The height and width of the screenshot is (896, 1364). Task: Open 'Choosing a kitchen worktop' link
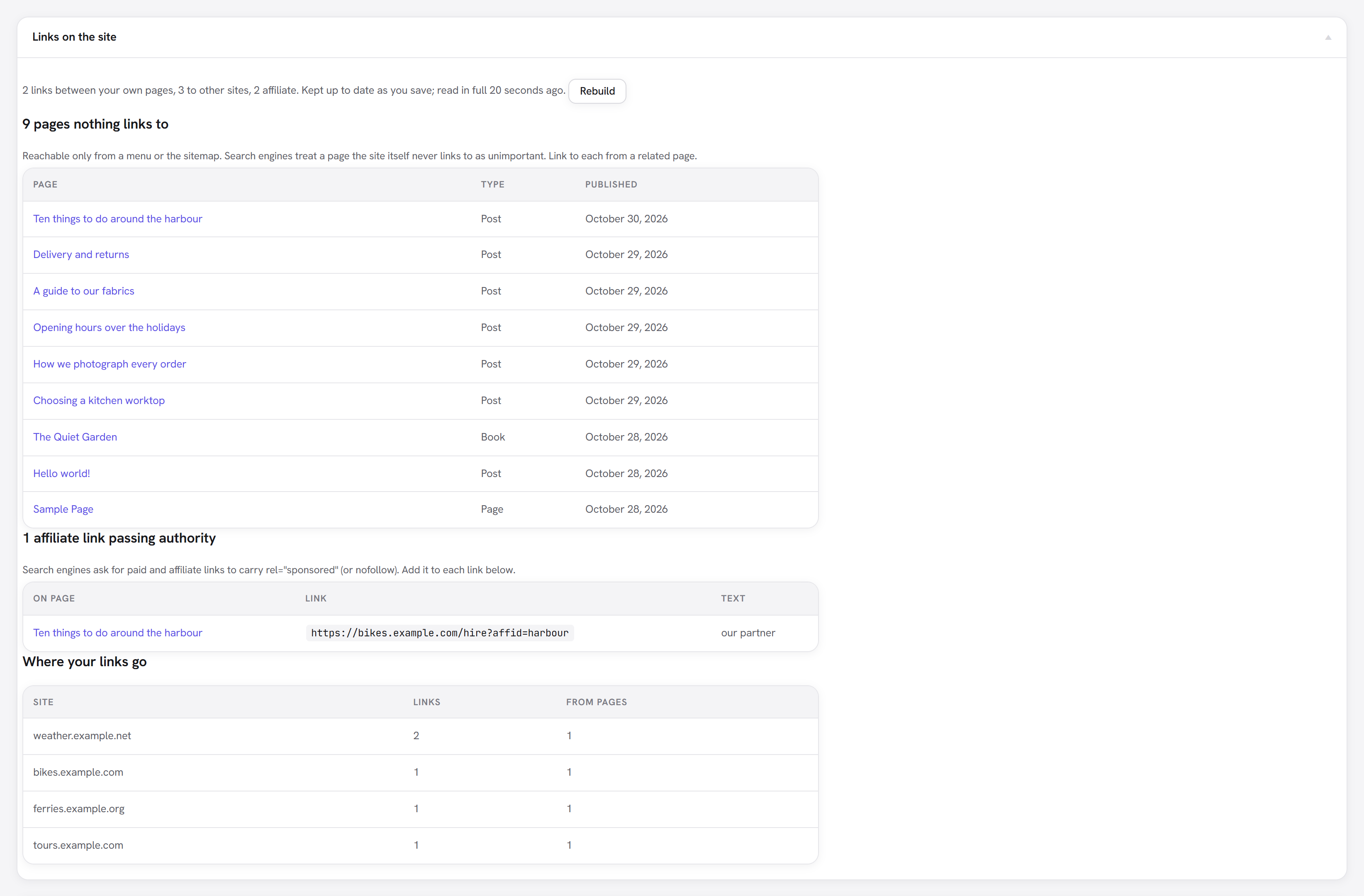click(99, 400)
